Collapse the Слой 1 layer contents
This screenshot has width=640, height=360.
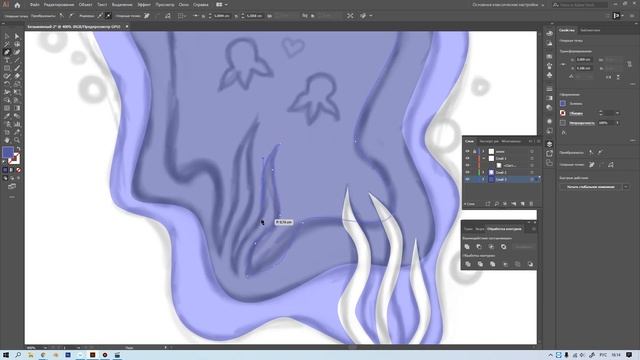pyautogui.click(x=483, y=158)
